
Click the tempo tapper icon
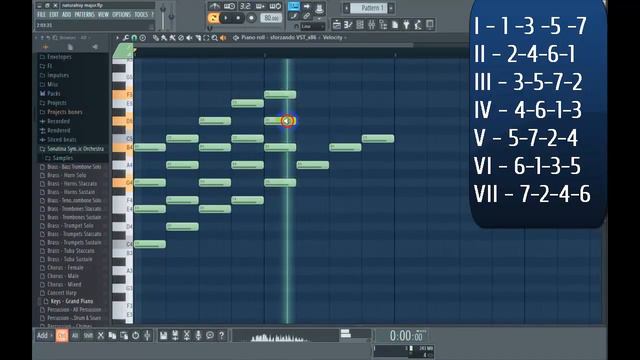click(418, 25)
